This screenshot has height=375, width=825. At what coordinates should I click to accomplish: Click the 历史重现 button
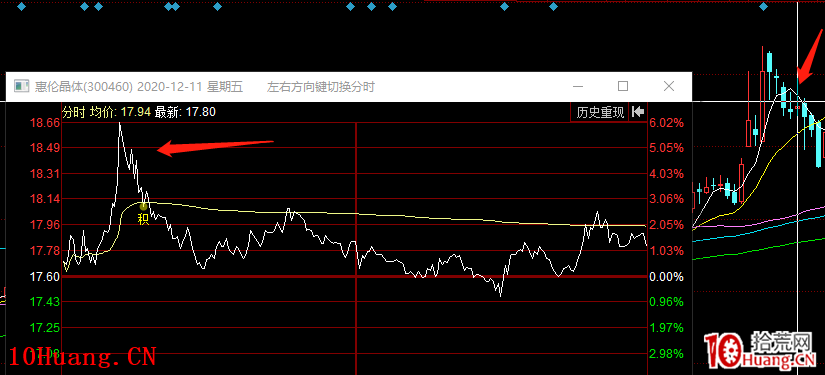600,112
